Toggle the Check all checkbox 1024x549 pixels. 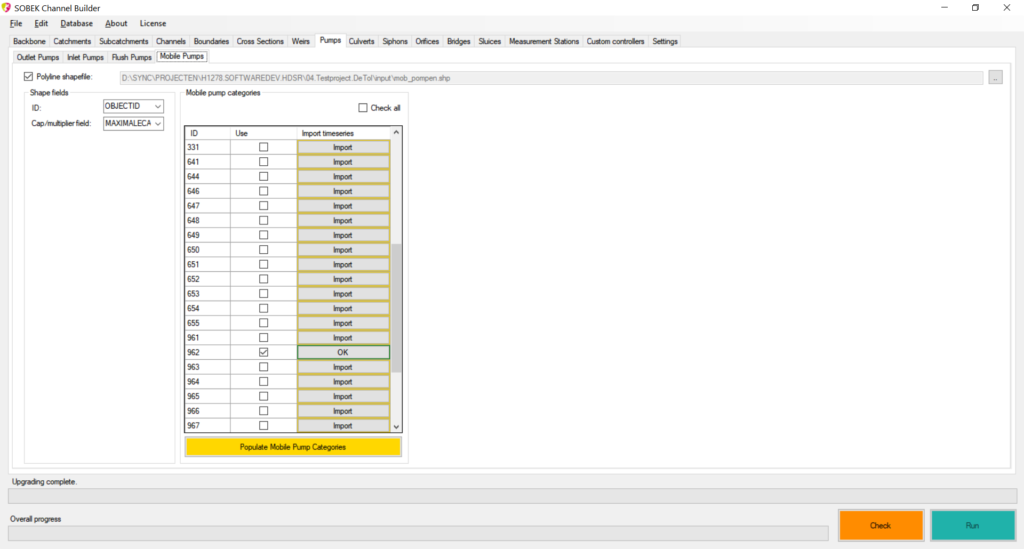tap(363, 108)
